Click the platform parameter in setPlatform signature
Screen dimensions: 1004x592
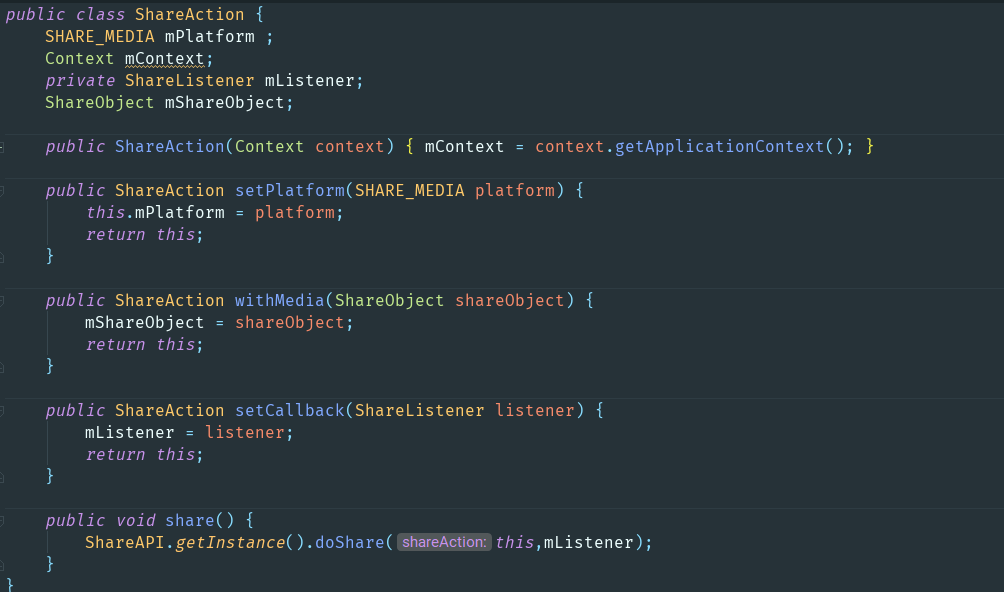[x=515, y=191]
